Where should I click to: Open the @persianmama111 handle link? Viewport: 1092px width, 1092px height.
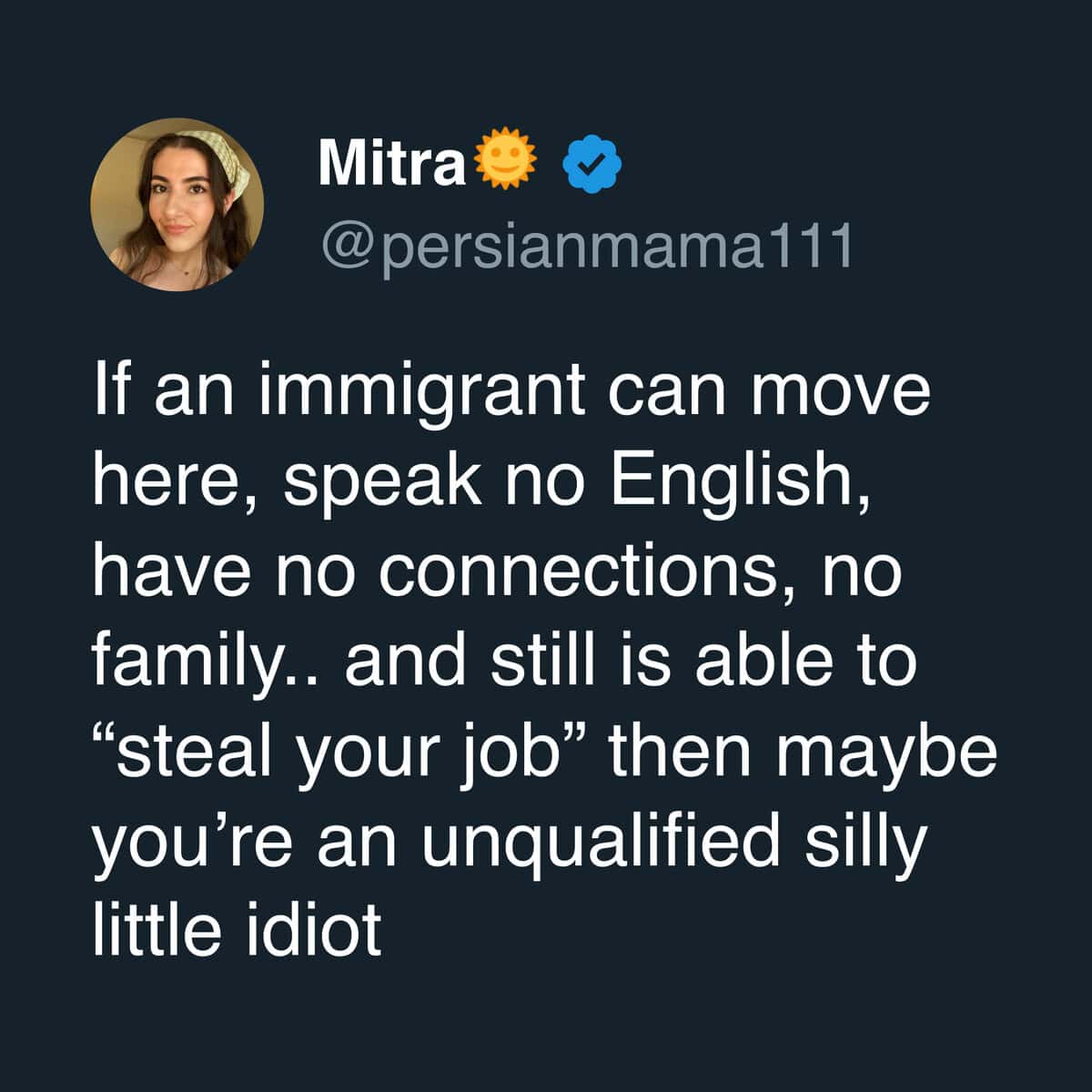[586, 242]
